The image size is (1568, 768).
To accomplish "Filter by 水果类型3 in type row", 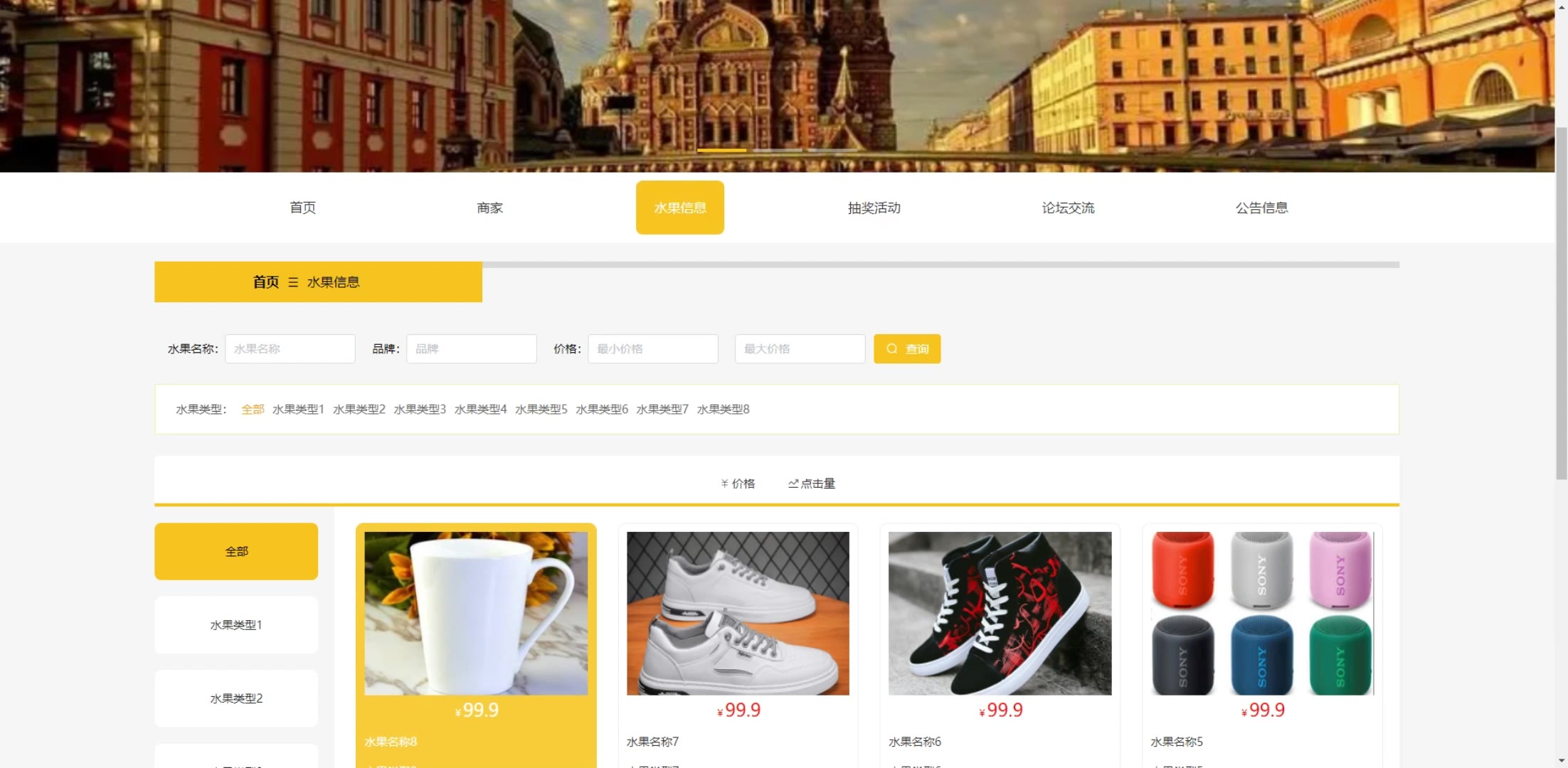I will [420, 409].
